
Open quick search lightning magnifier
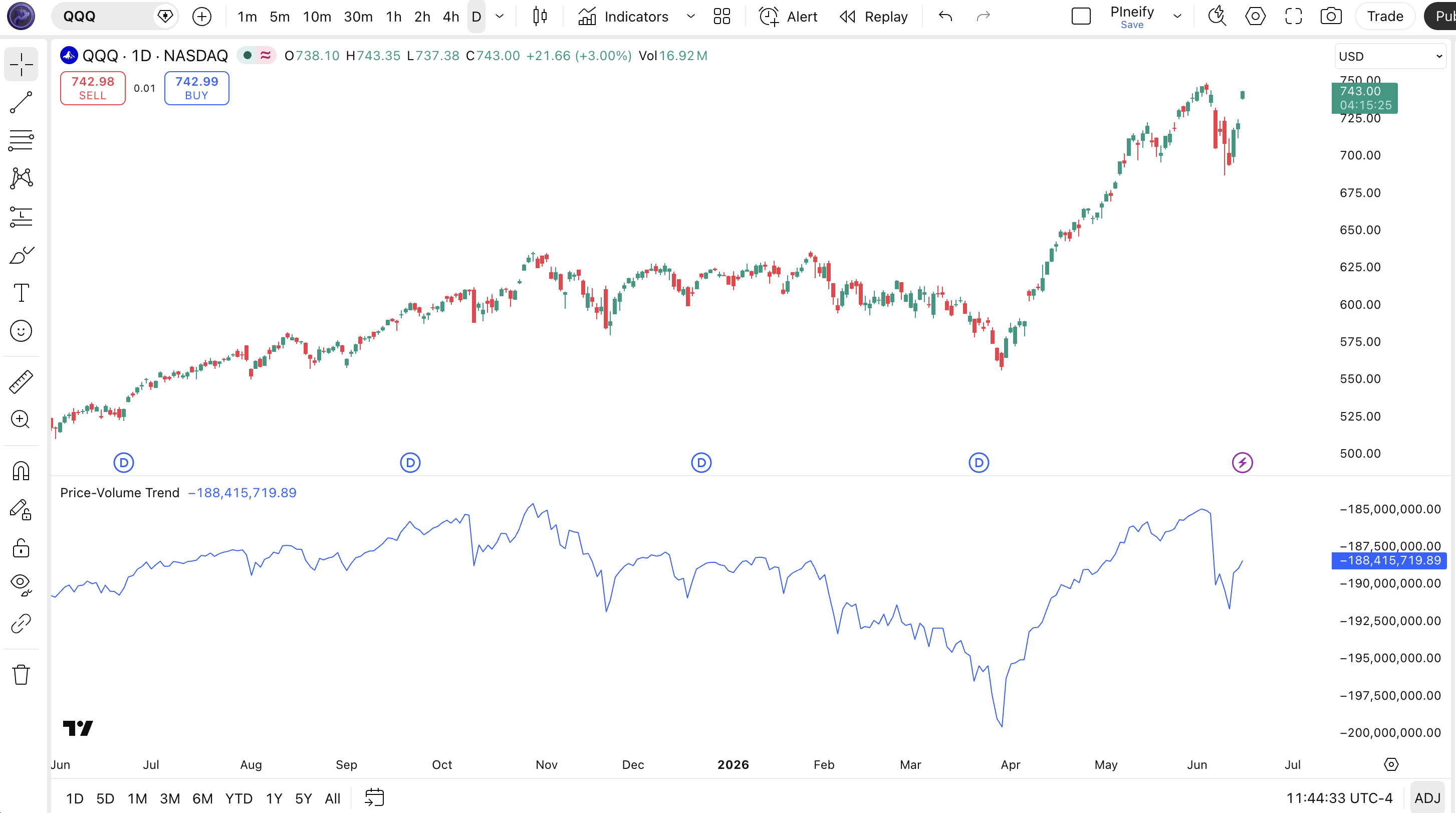[1217, 17]
